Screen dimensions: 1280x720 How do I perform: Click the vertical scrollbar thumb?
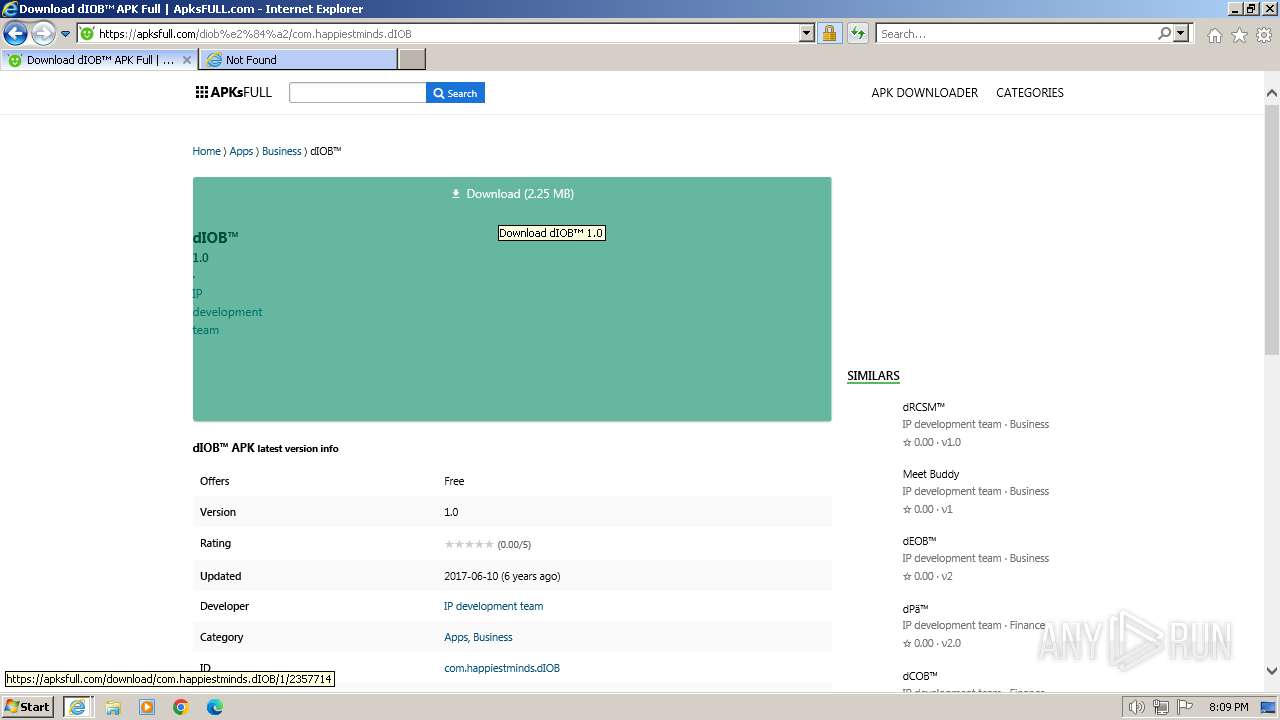[x=1272, y=228]
